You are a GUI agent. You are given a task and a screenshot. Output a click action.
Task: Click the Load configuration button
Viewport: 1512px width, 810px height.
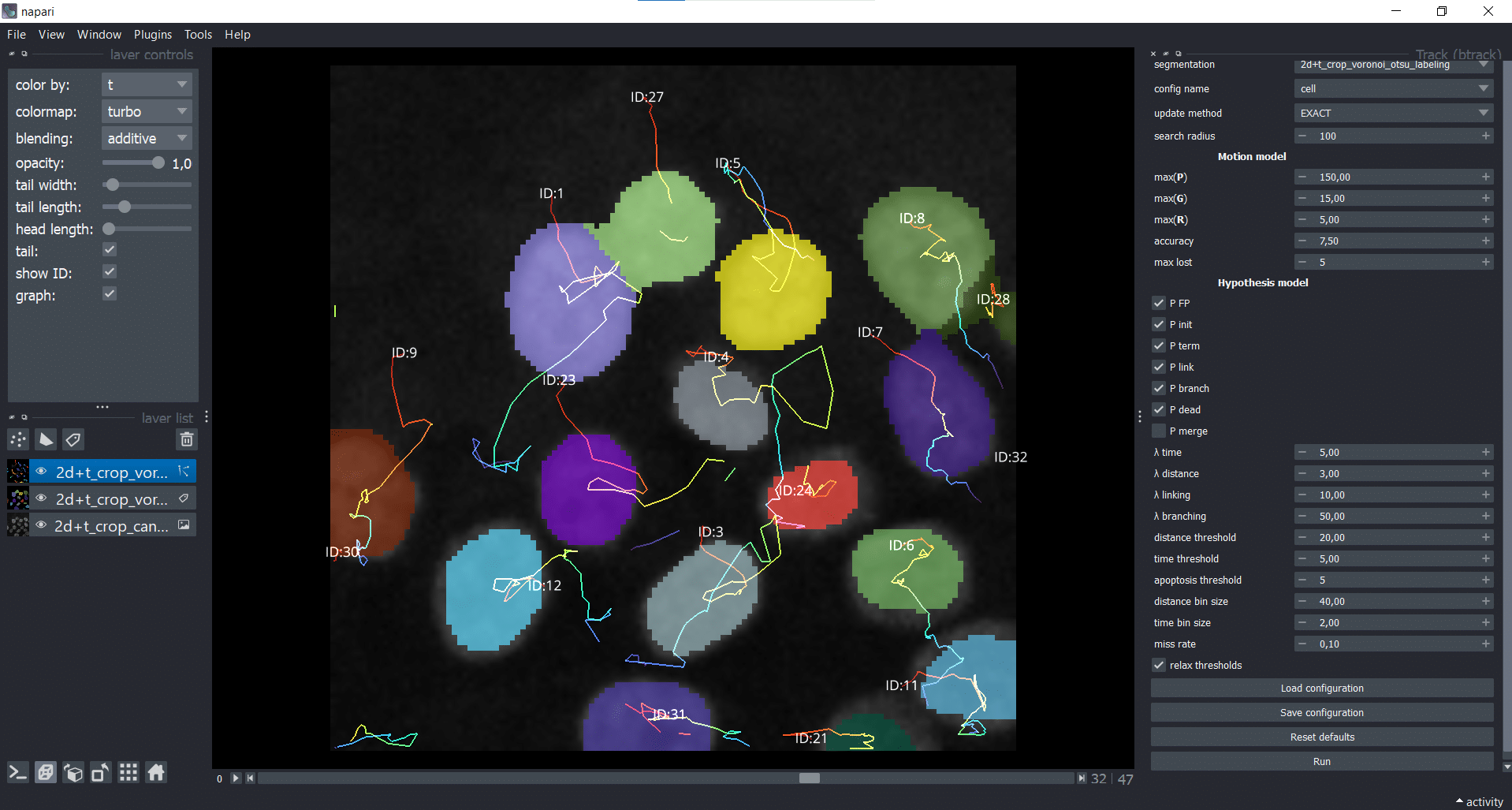(x=1321, y=688)
